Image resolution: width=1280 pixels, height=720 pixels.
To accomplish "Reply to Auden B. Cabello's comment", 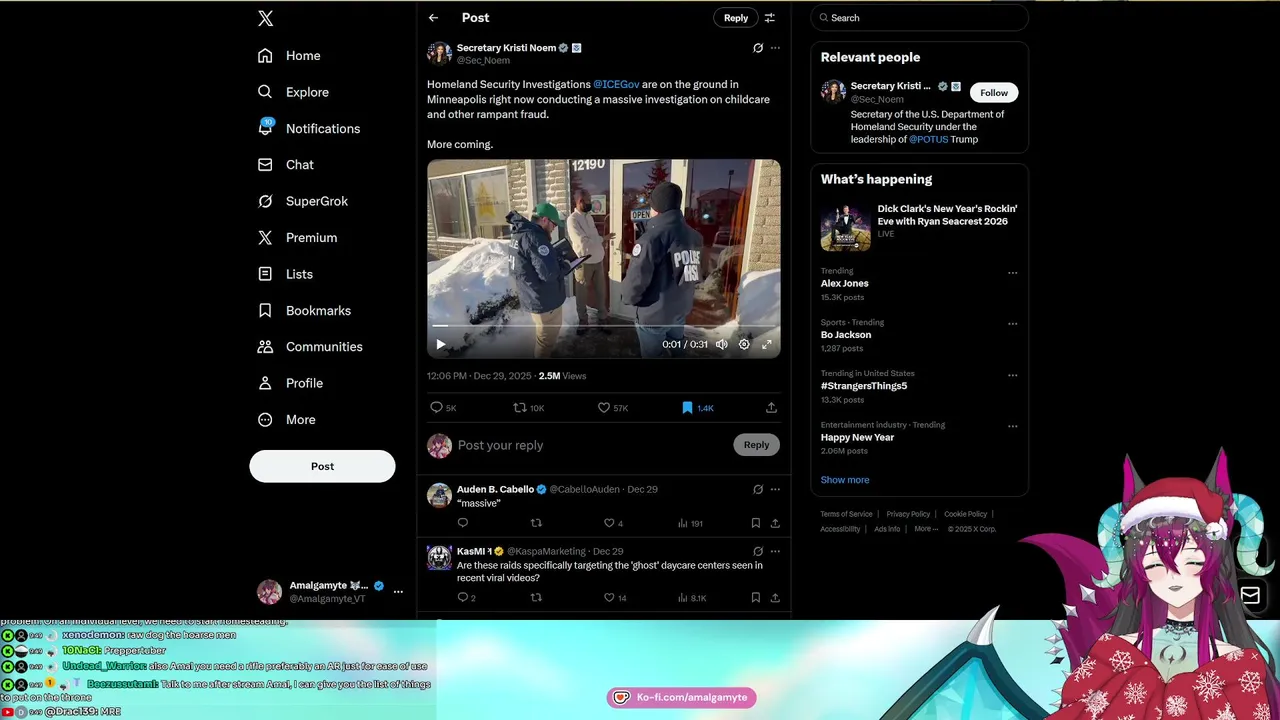I will 463,523.
